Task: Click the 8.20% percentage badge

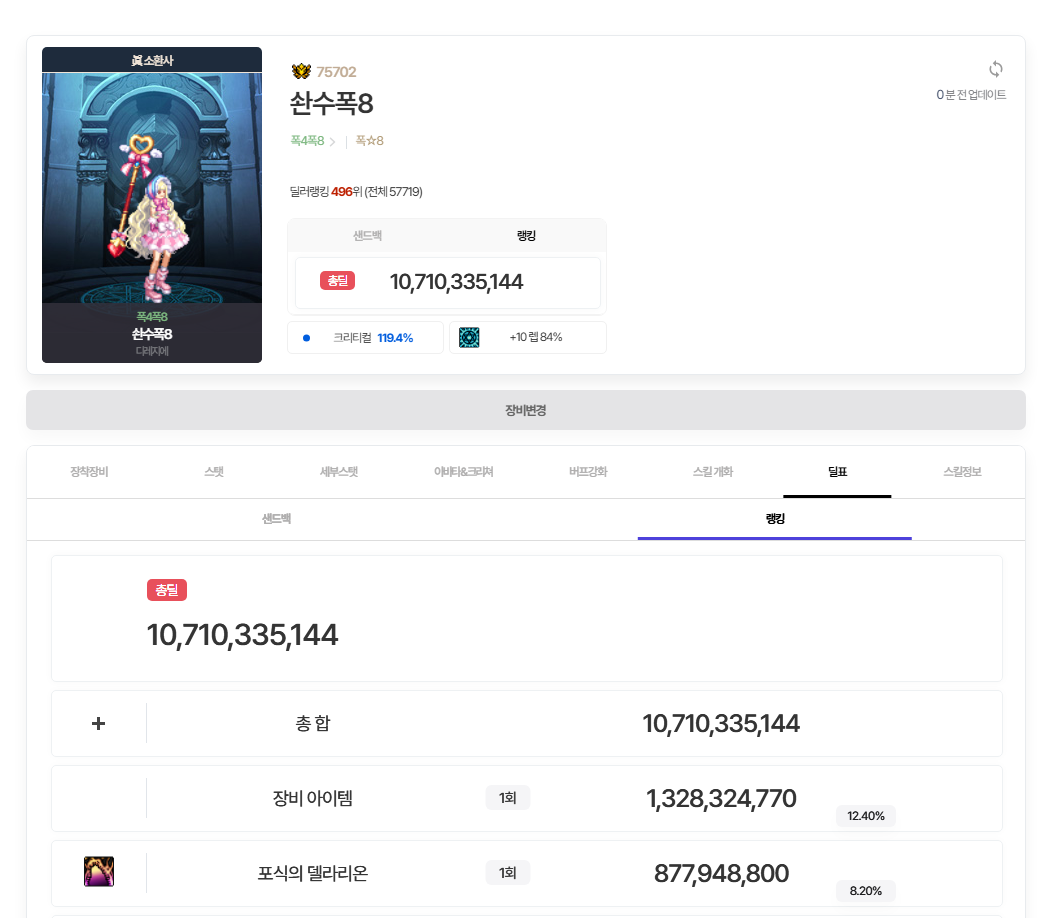Action: click(x=865, y=891)
